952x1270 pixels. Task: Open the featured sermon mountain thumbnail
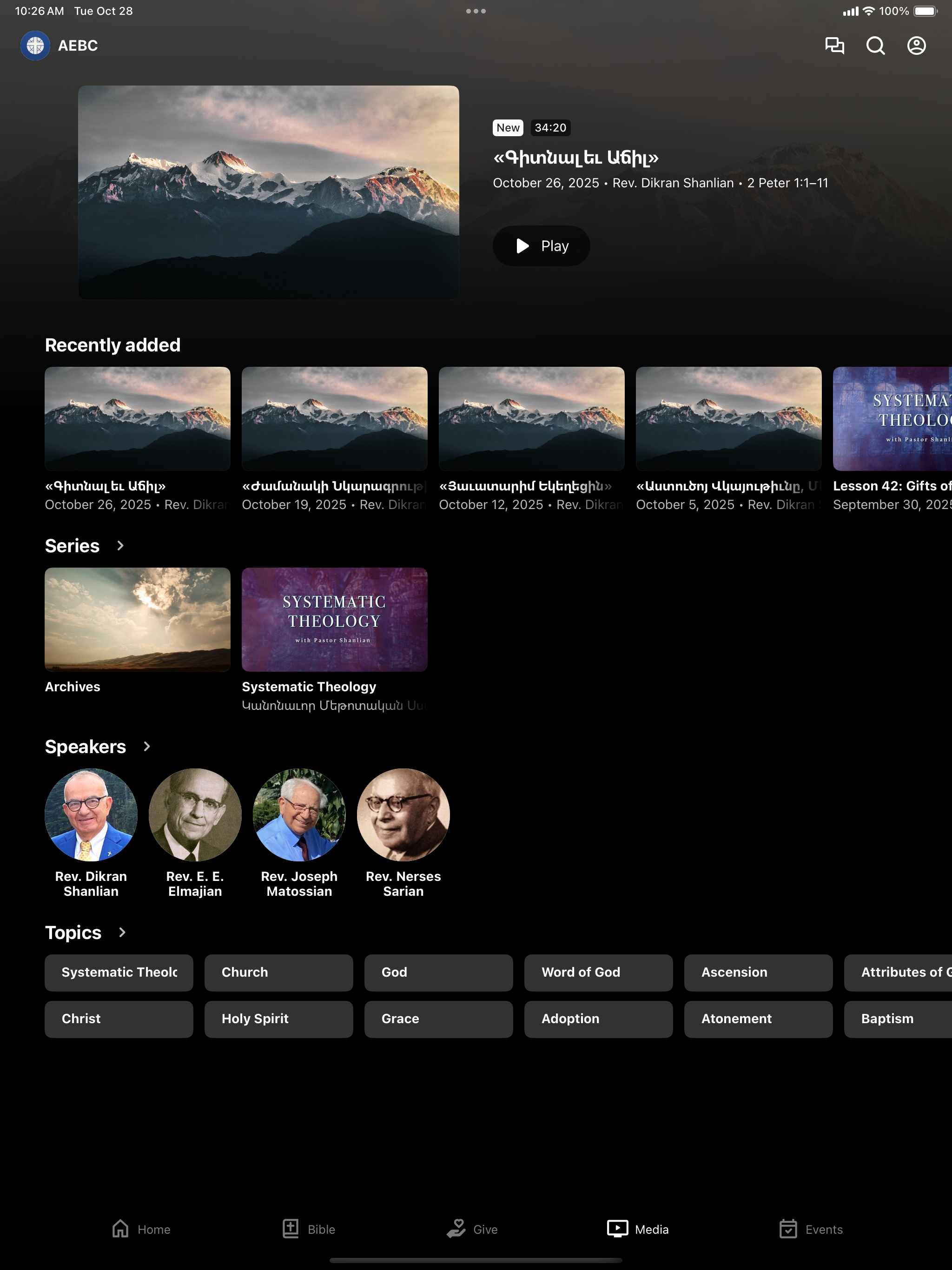pyautogui.click(x=269, y=192)
